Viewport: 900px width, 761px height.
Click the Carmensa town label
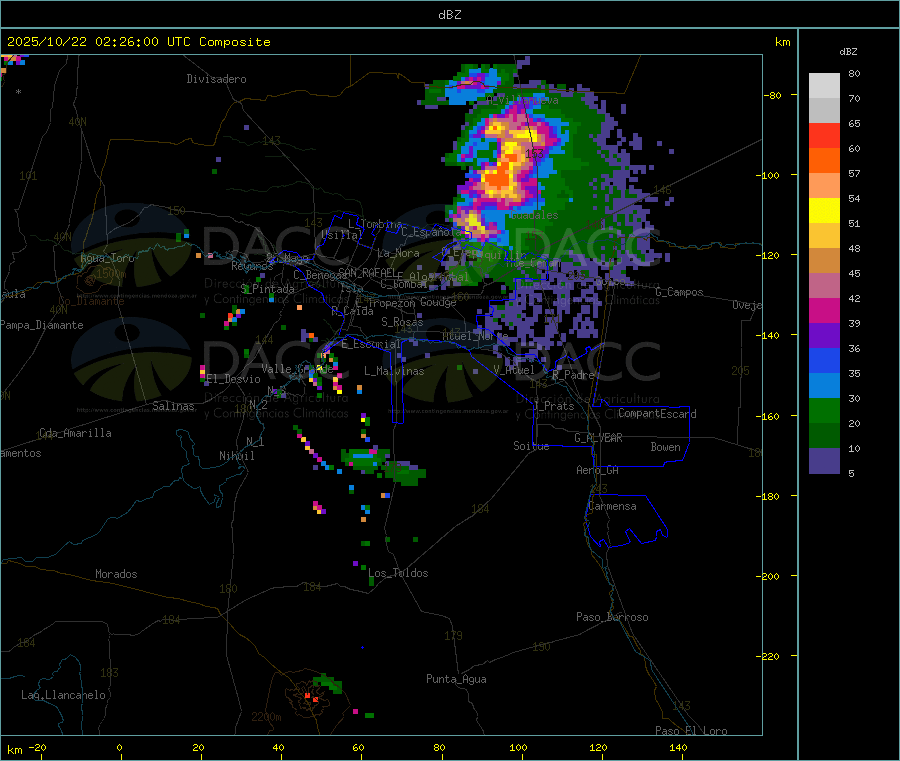click(x=612, y=506)
